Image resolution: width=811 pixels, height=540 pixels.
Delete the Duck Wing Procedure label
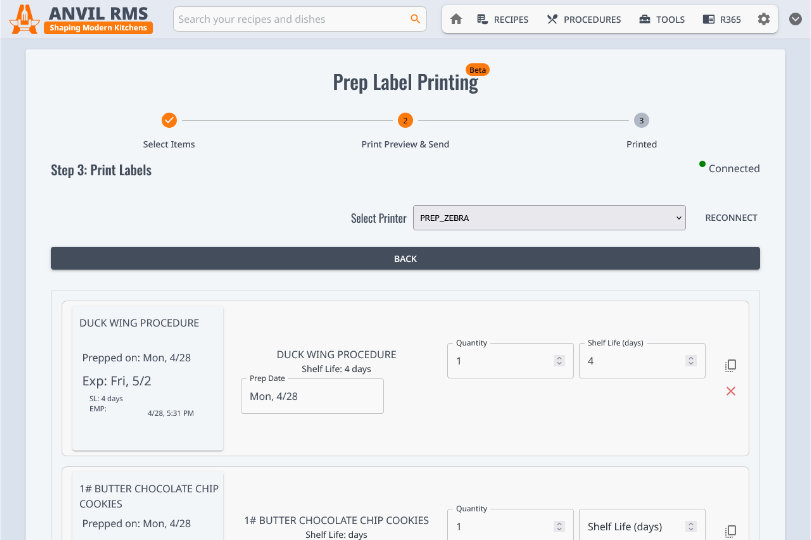730,391
